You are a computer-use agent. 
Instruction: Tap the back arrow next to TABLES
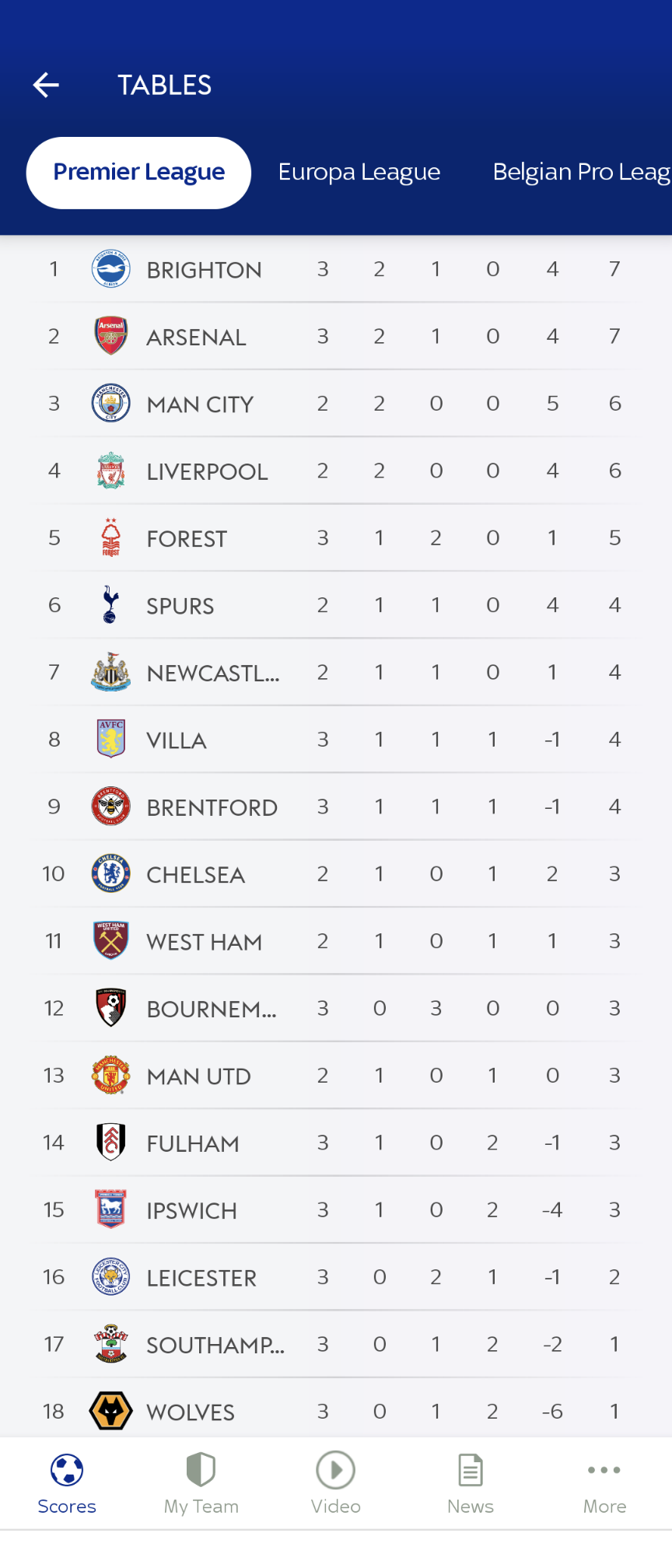[47, 85]
